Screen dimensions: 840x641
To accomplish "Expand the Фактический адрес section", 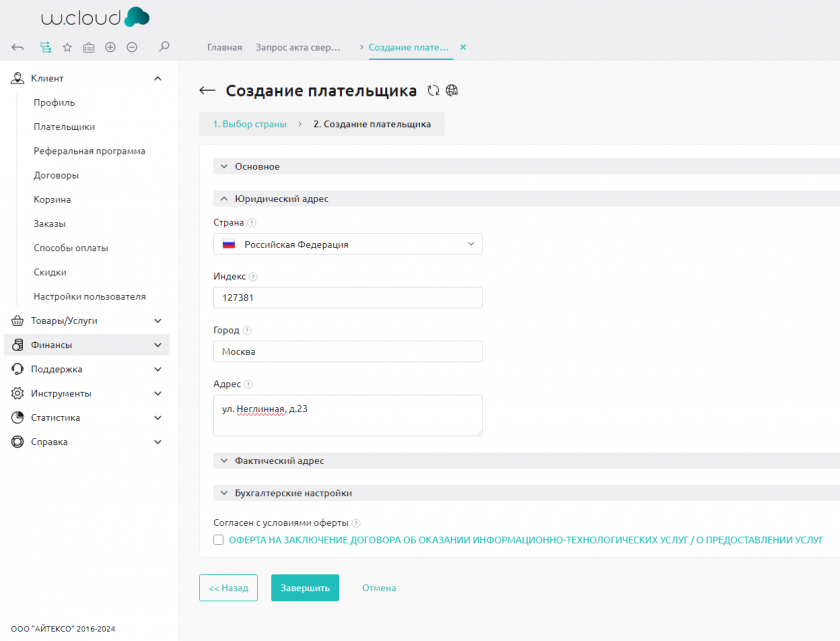I will tap(279, 461).
